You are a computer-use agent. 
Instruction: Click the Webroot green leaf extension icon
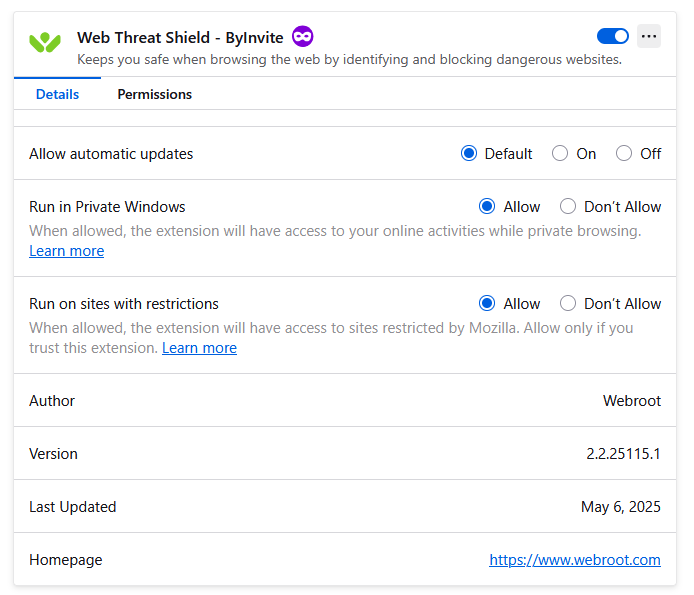pyautogui.click(x=45, y=42)
